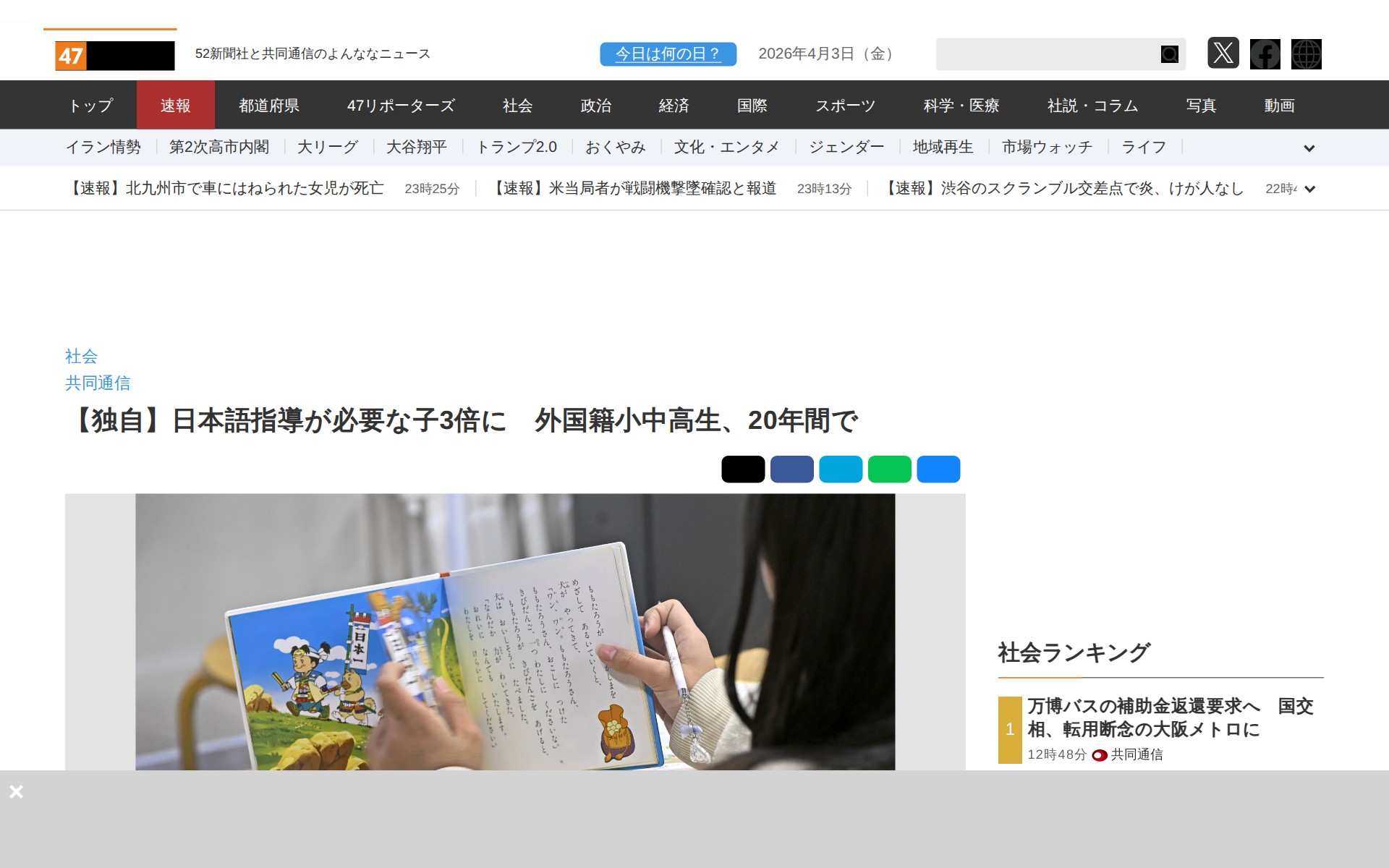Expand the topic keywords bar chevron

(x=1309, y=148)
